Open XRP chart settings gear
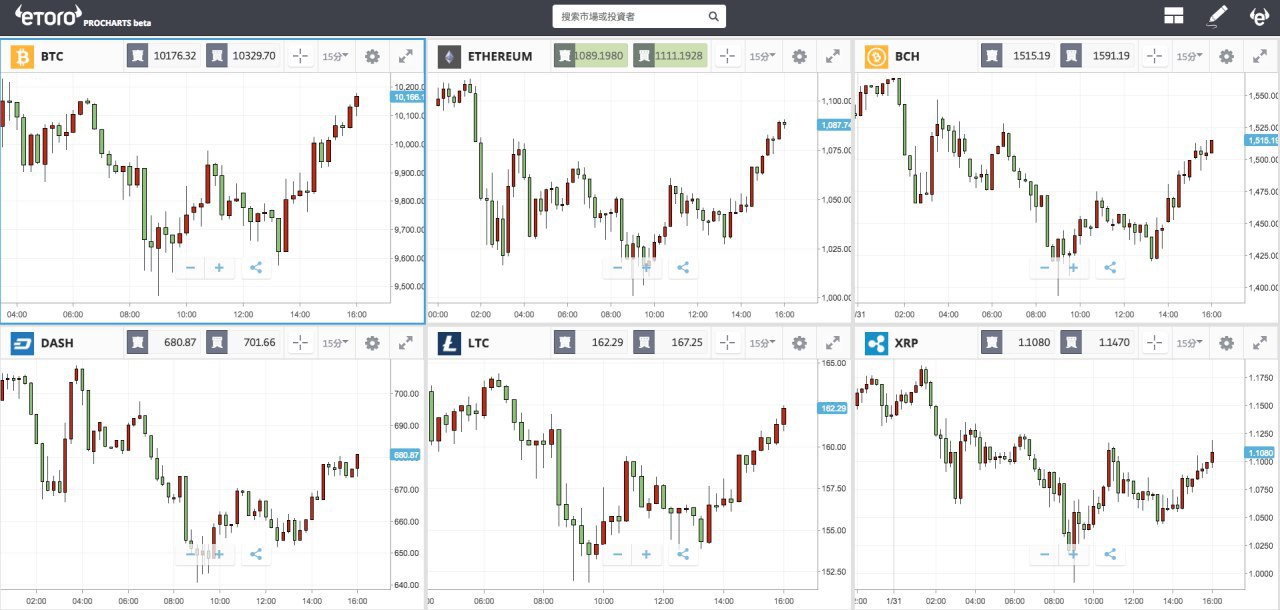 click(1226, 343)
